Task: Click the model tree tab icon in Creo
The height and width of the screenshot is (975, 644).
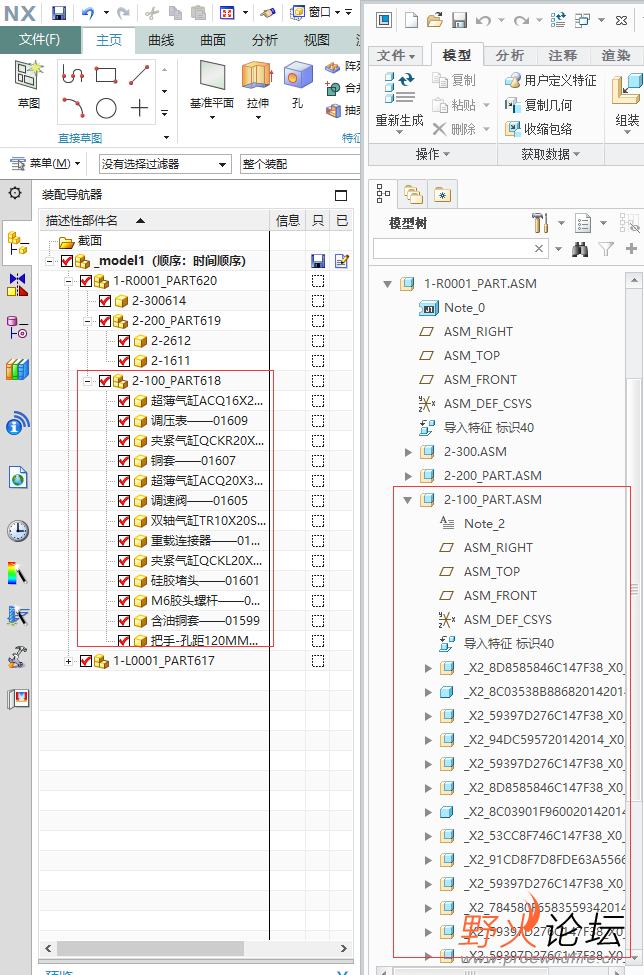Action: point(384,195)
